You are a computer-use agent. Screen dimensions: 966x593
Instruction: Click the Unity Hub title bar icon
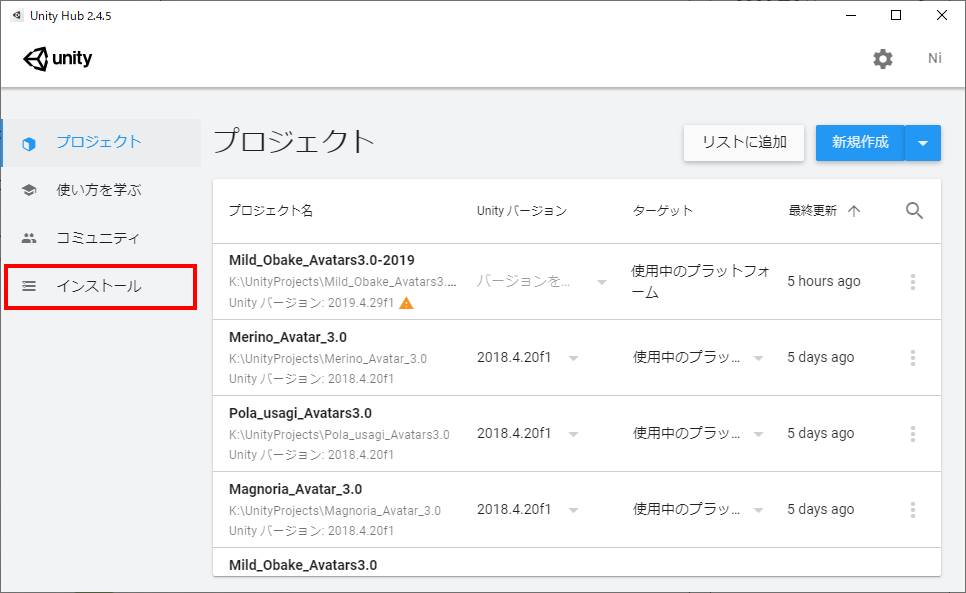coord(17,15)
